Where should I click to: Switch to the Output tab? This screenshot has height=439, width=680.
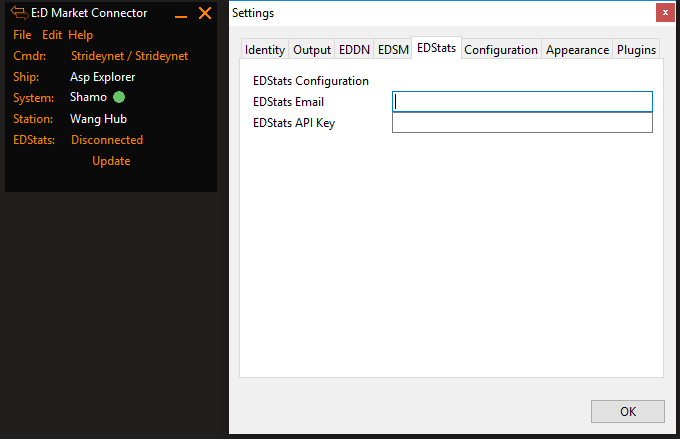pyautogui.click(x=312, y=49)
